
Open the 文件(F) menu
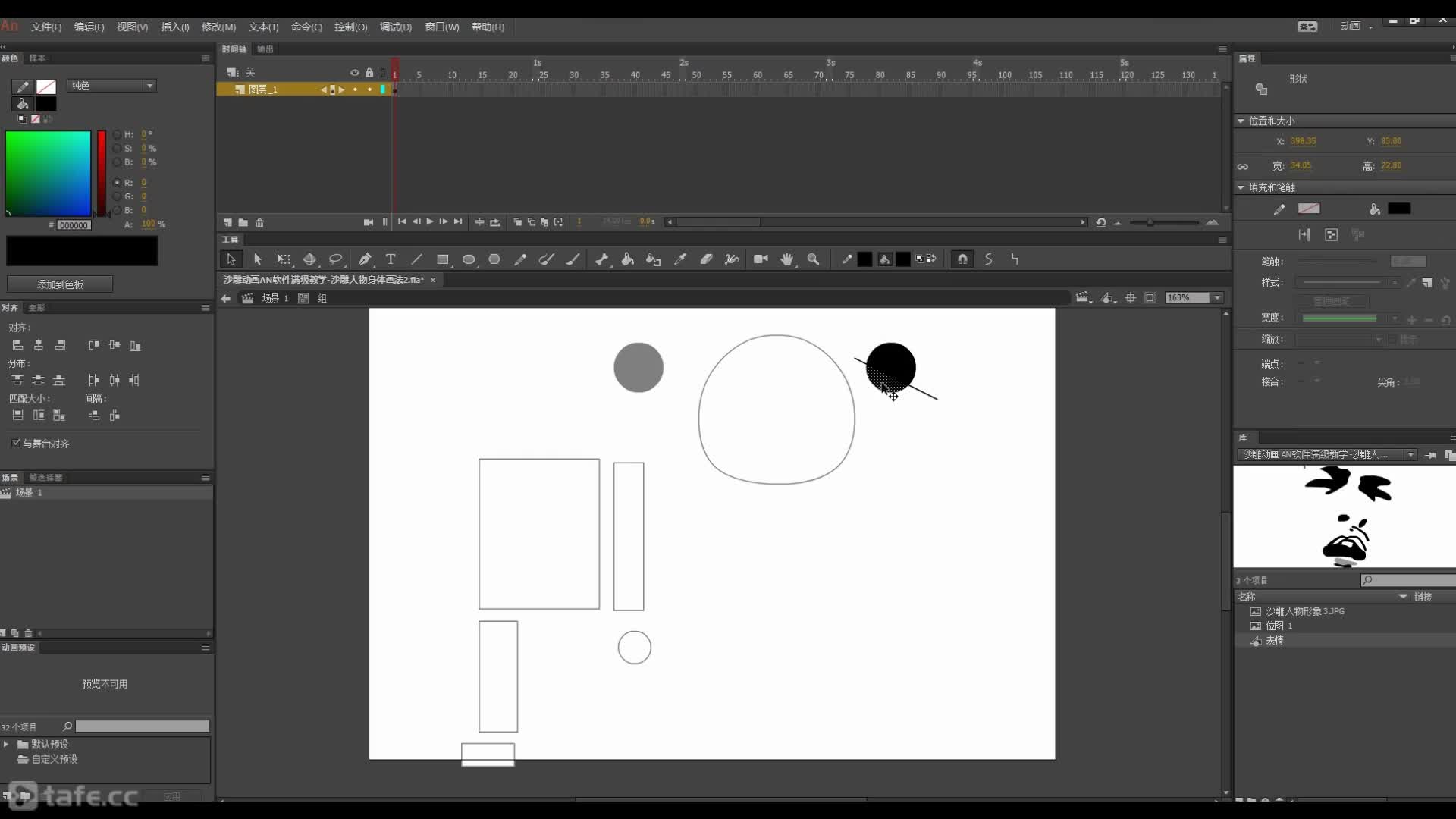[x=46, y=27]
